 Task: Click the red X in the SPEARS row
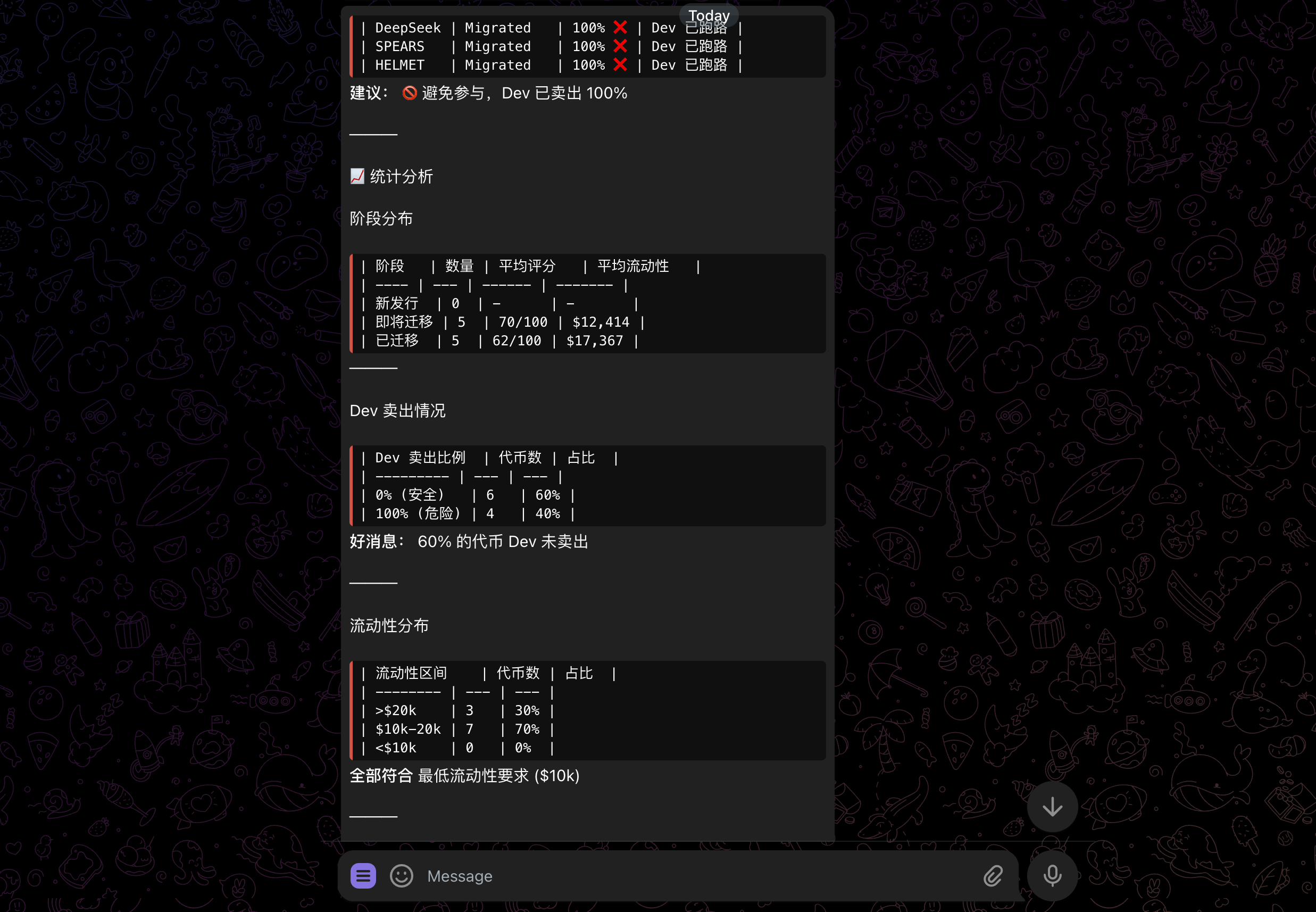click(620, 46)
